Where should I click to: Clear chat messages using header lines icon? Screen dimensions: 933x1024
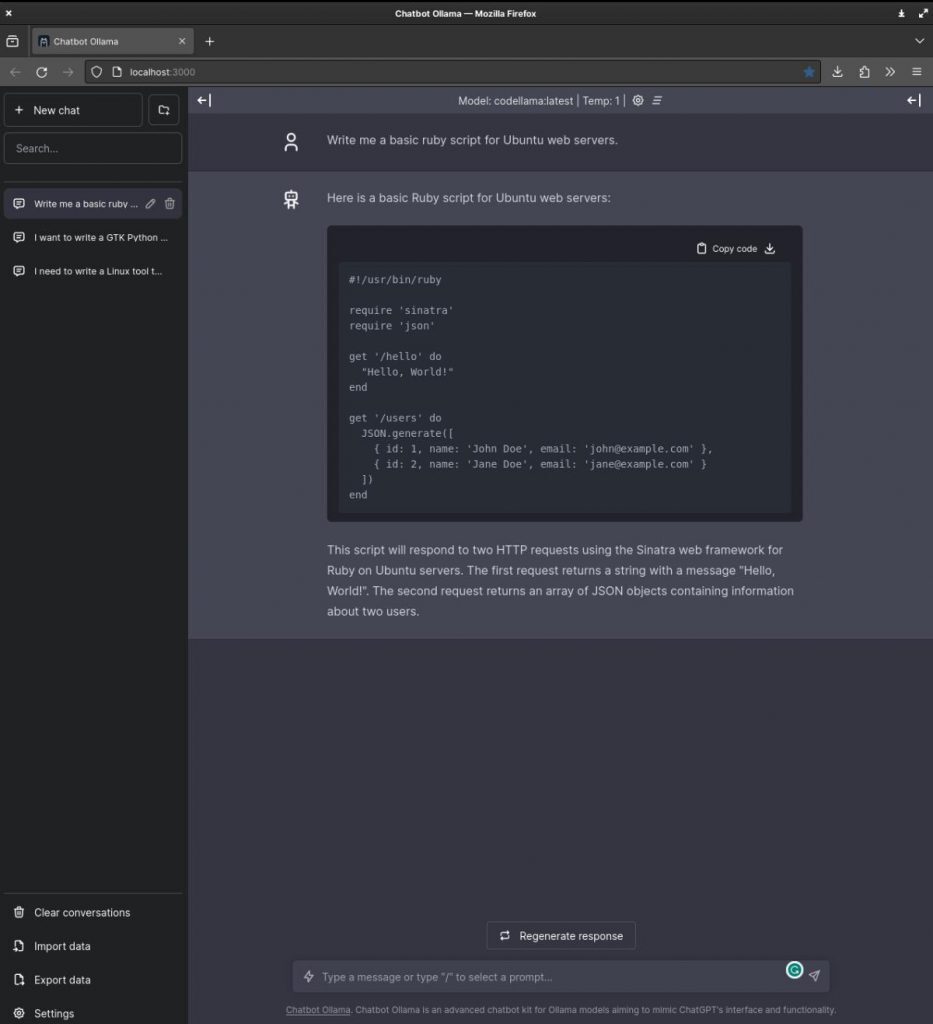[657, 101]
